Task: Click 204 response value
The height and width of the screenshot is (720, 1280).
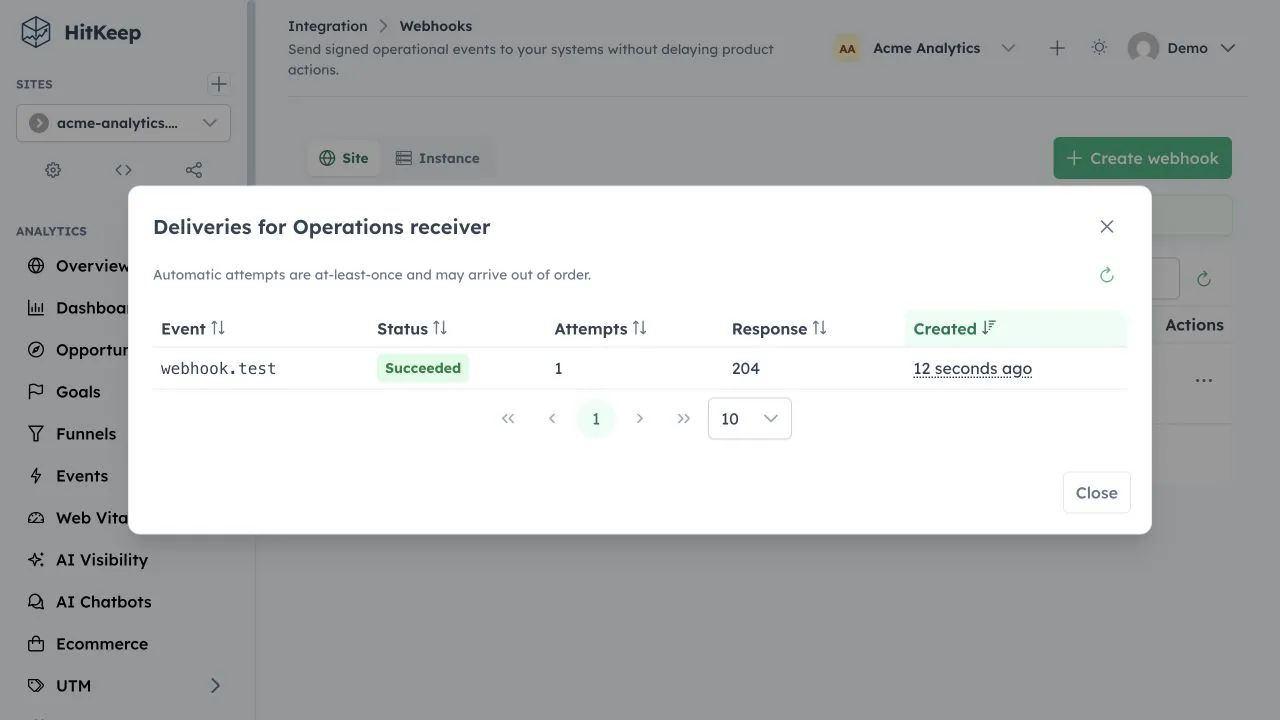Action: [x=746, y=369]
